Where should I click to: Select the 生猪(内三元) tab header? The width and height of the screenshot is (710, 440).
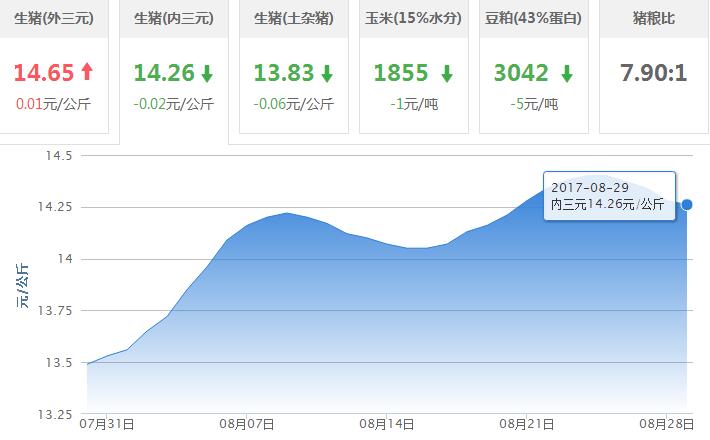tap(173, 19)
